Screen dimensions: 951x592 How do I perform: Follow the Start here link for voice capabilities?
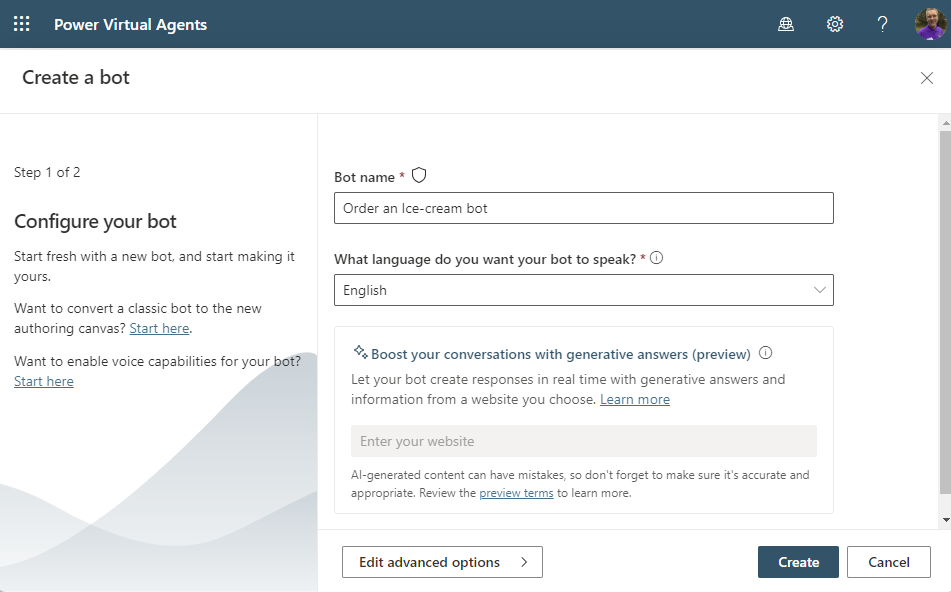pos(44,382)
